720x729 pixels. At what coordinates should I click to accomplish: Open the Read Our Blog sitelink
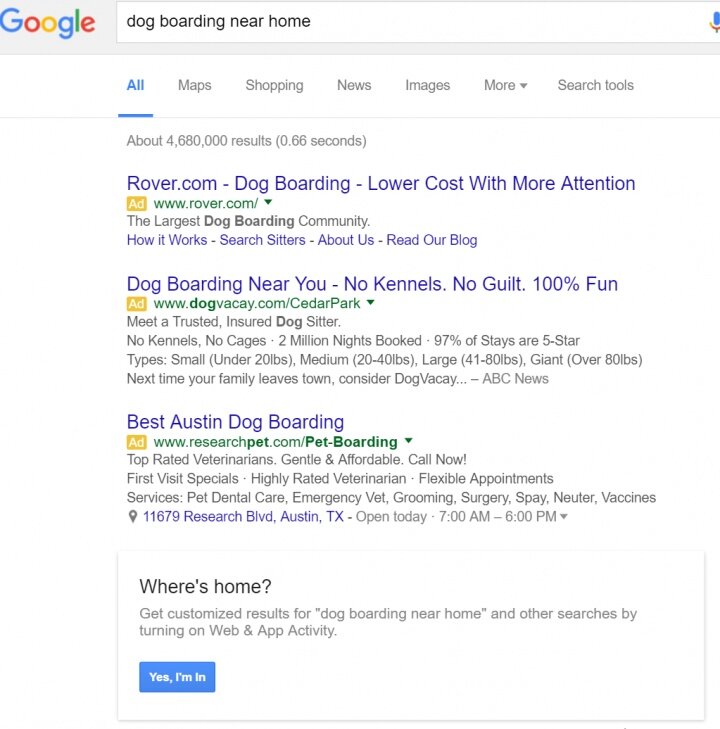point(432,240)
